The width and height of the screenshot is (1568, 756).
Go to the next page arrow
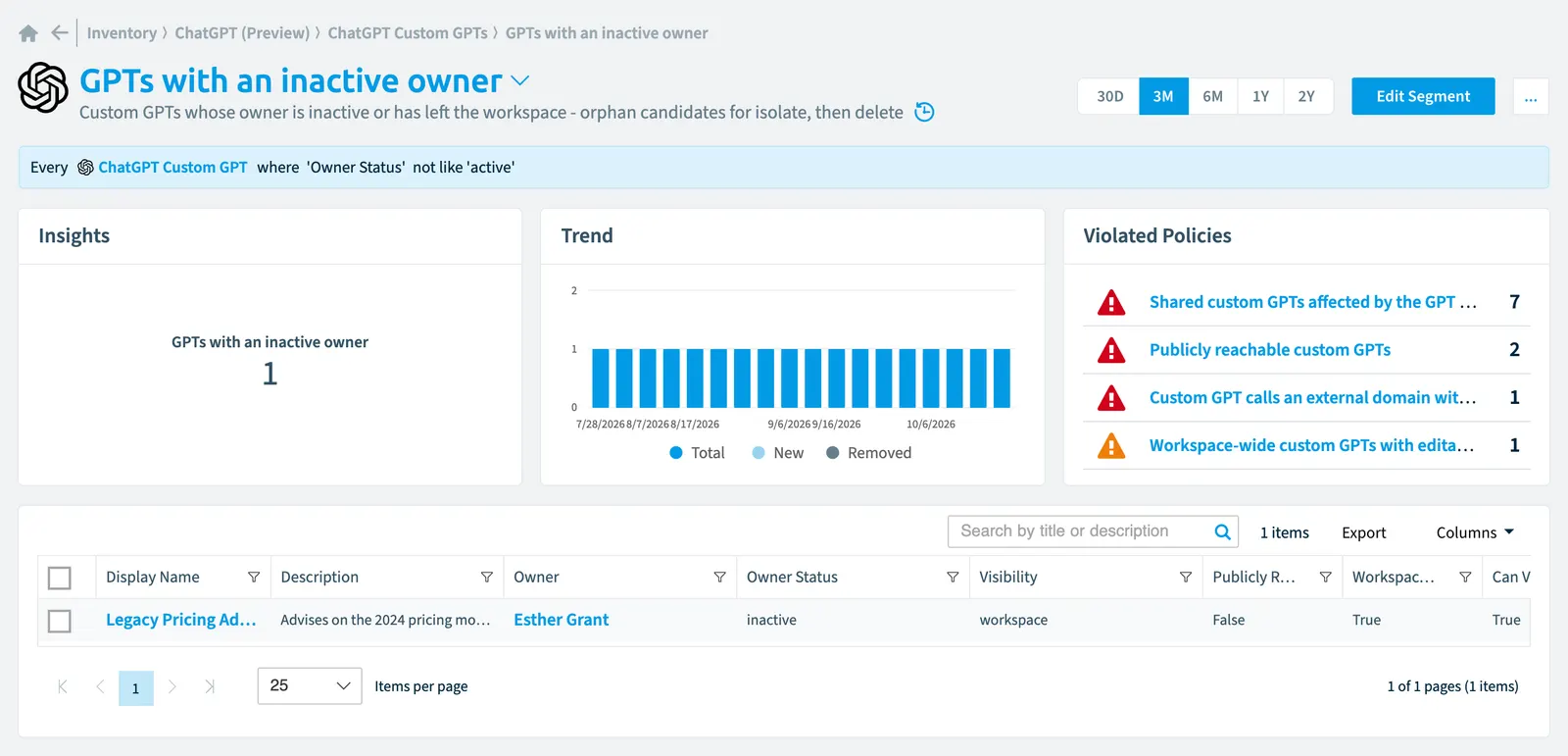point(172,686)
